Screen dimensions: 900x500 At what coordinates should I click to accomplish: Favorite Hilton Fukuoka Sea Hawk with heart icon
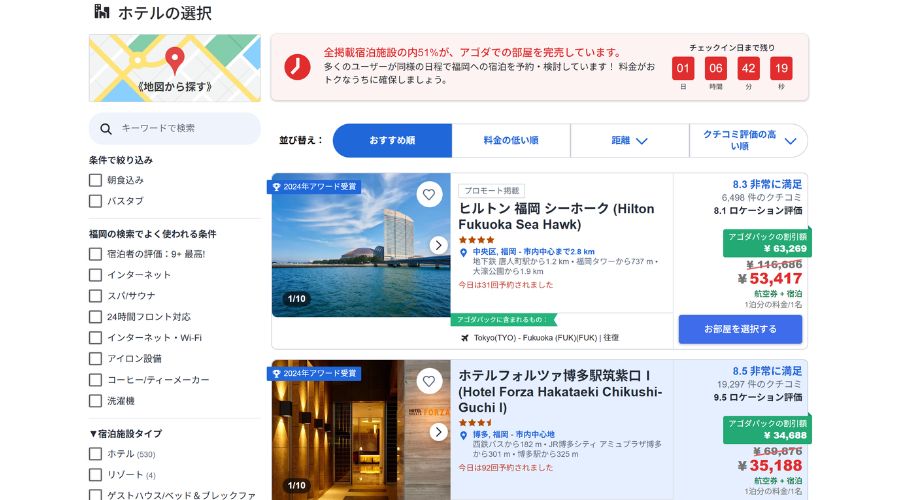[429, 195]
